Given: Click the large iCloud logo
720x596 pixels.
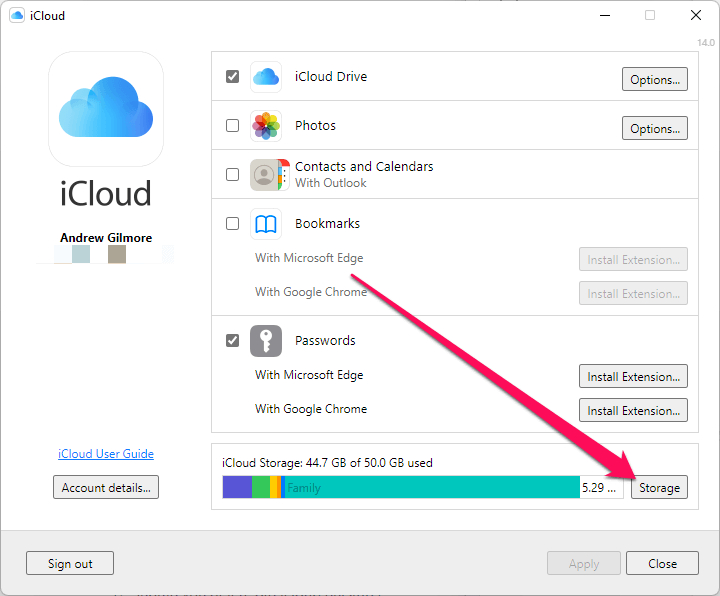Looking at the screenshot, I should coord(106,109).
